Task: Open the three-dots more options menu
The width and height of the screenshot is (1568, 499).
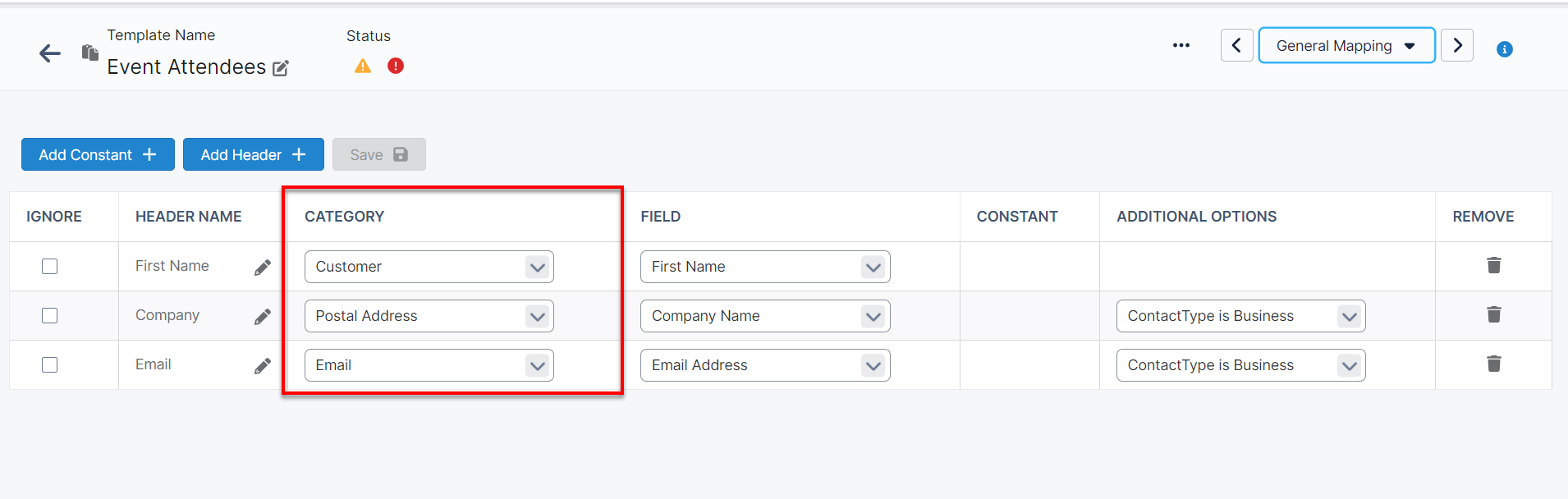Action: point(1181,45)
